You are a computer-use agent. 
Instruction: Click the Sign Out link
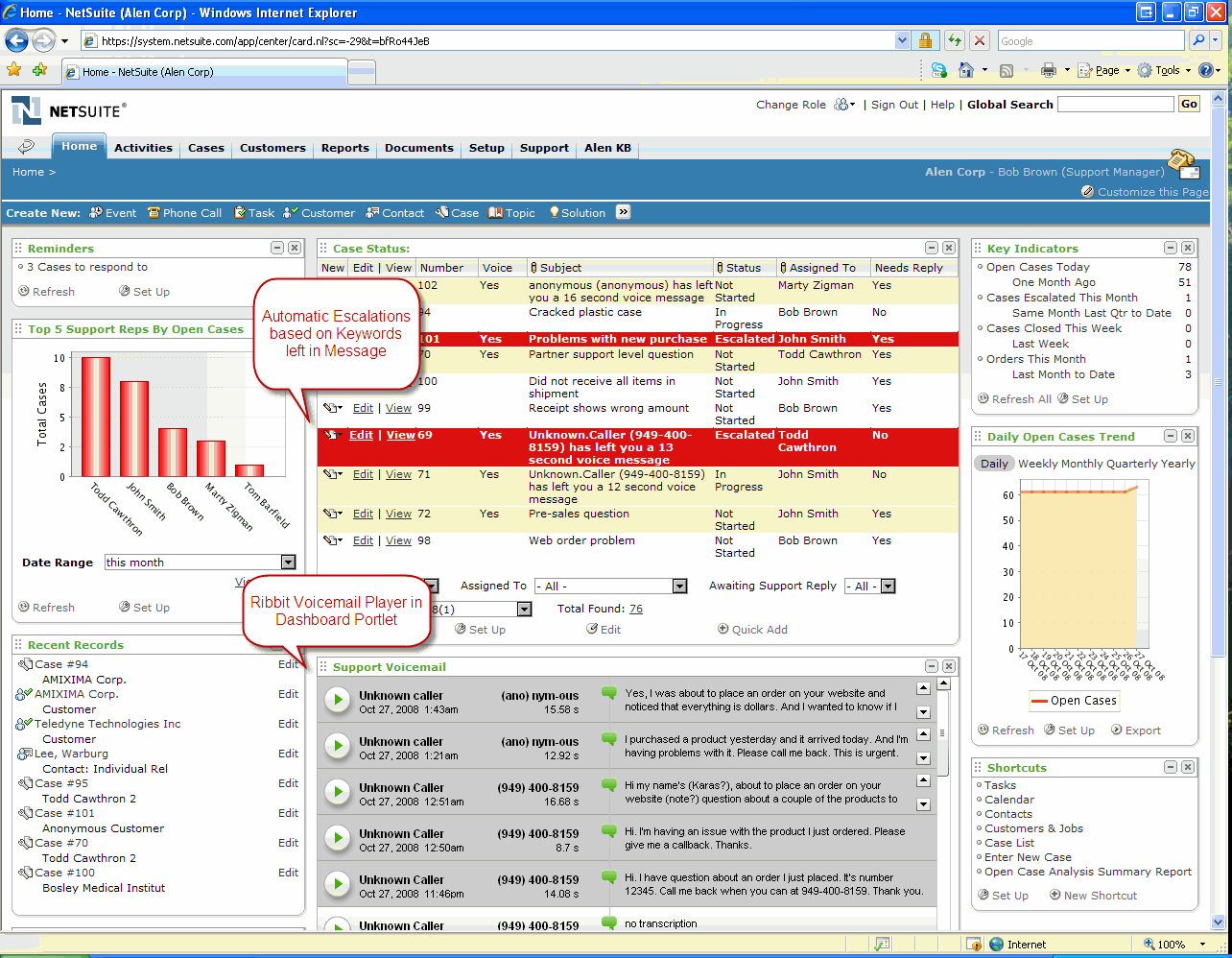pyautogui.click(x=894, y=105)
